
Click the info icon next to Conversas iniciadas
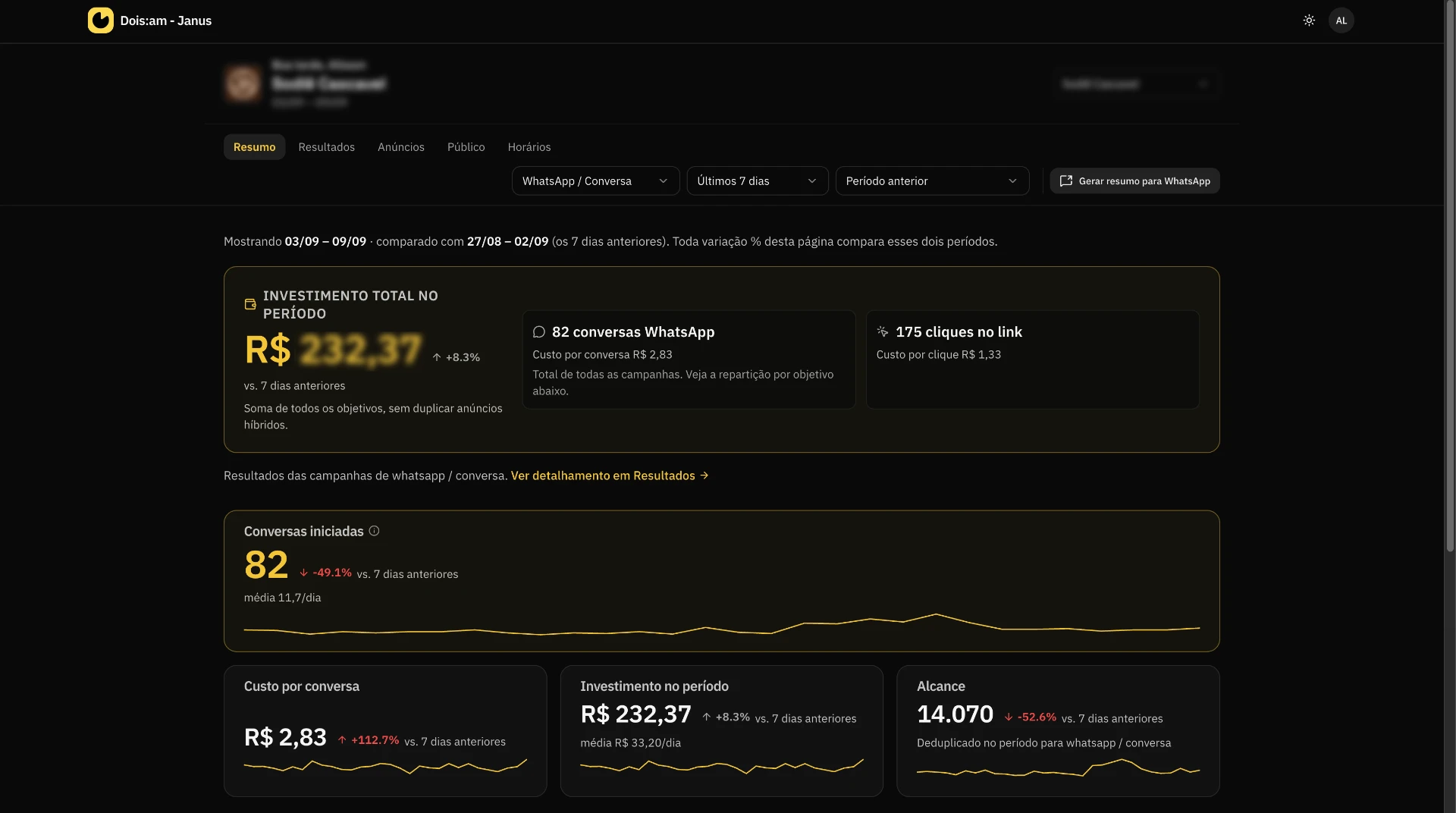[x=374, y=531]
